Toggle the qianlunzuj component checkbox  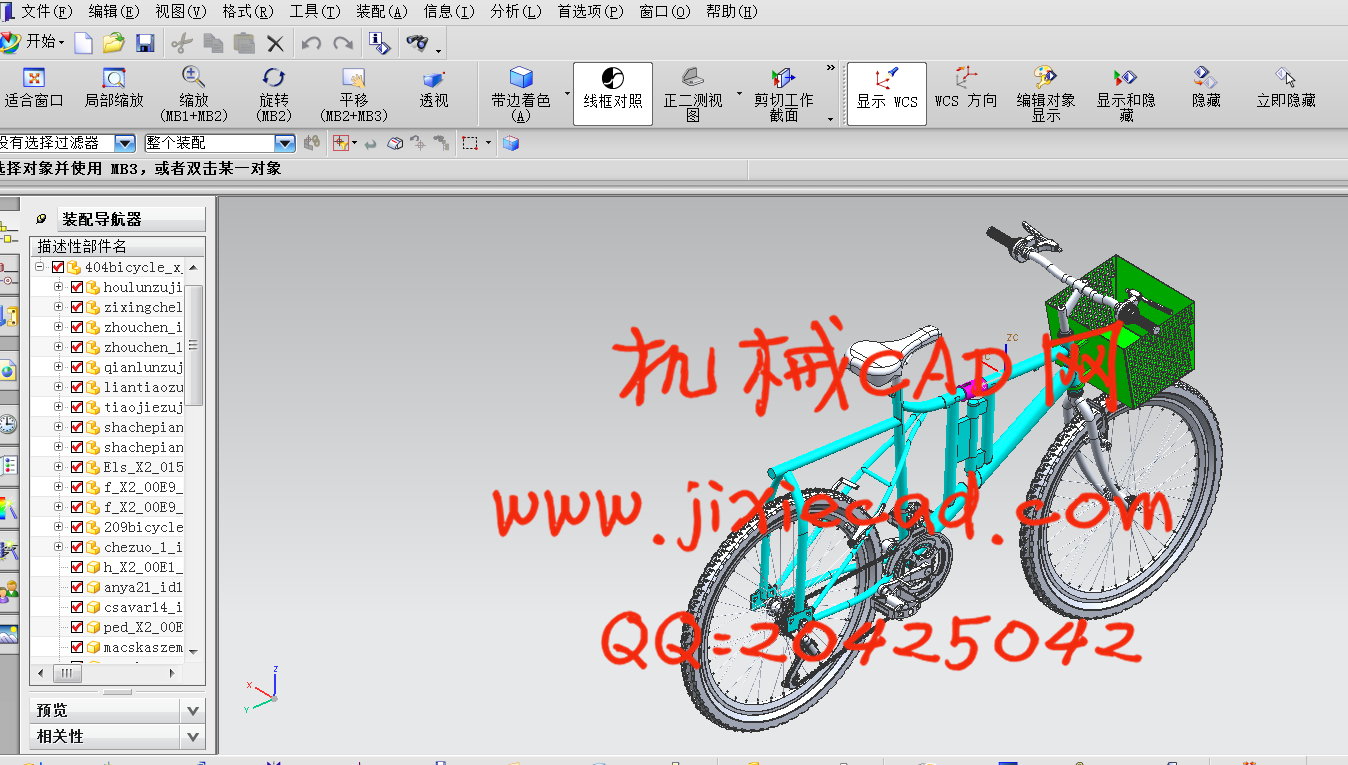[x=77, y=367]
